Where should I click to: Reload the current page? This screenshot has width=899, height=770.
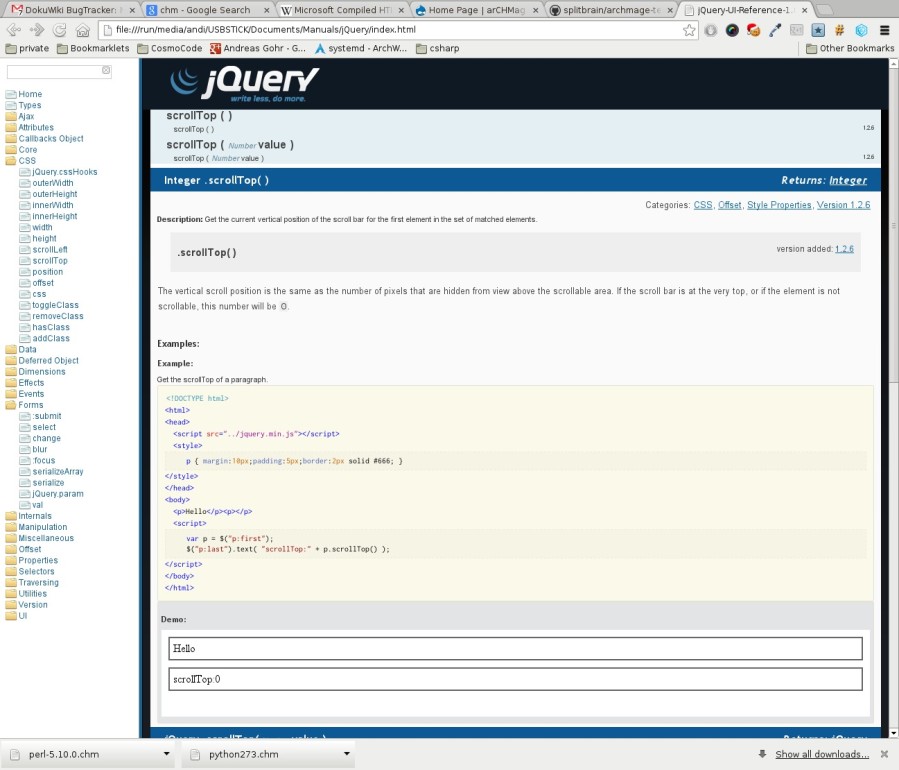(x=60, y=30)
